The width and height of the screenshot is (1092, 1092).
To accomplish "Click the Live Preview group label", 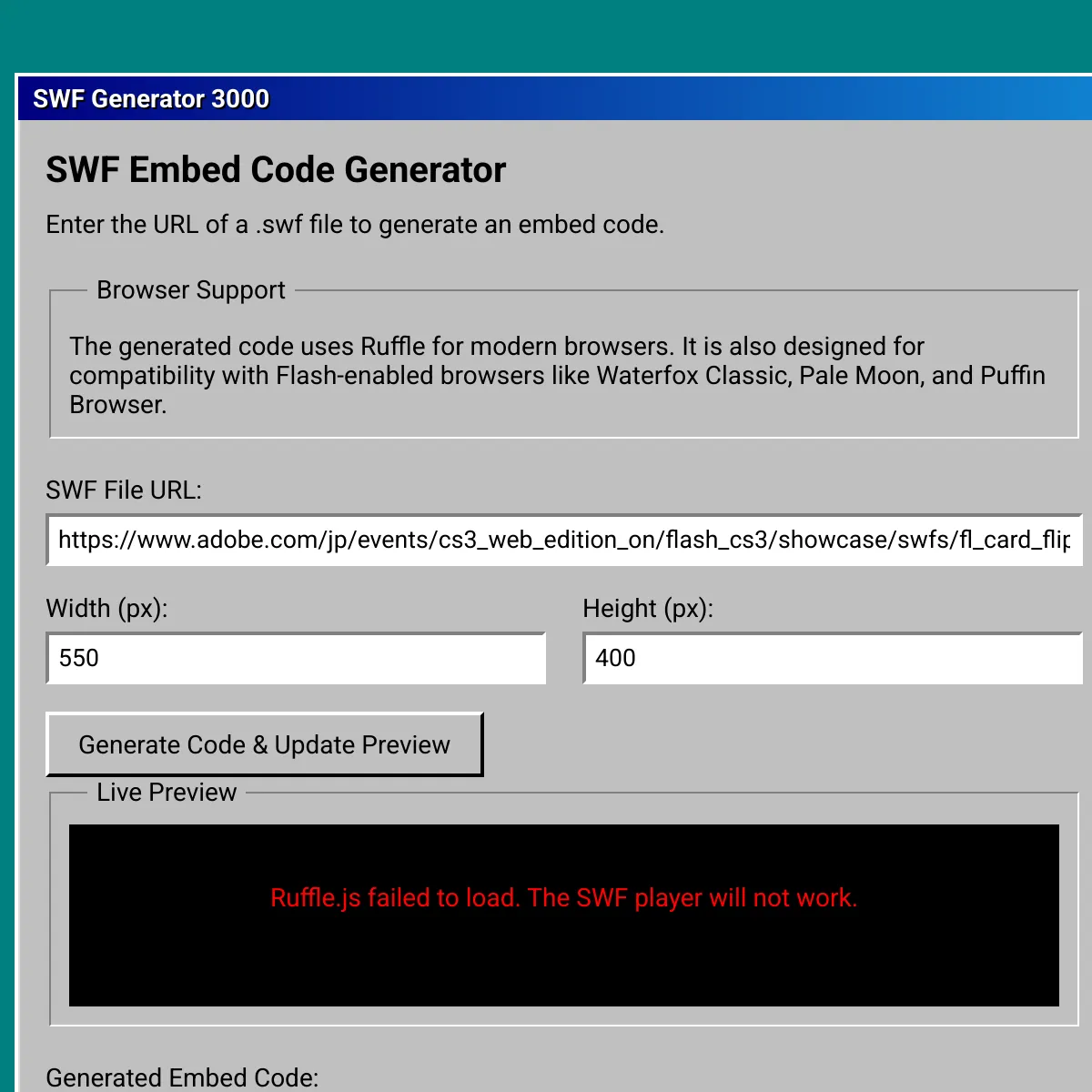I will tap(167, 792).
